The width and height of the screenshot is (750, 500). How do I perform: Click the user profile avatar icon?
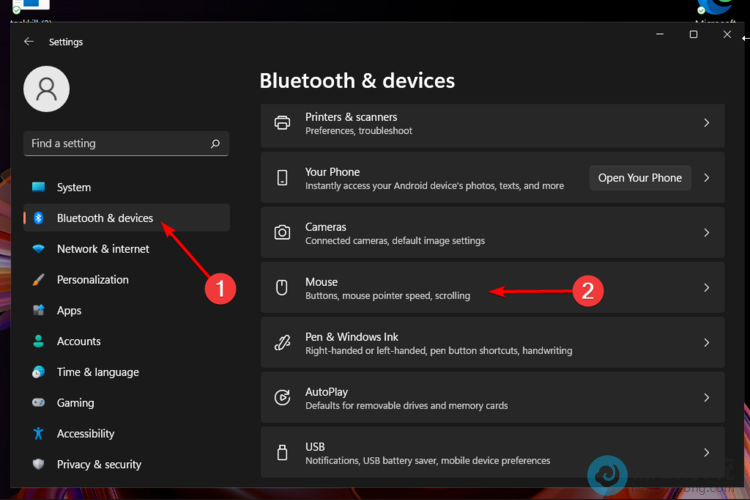pyautogui.click(x=46, y=89)
